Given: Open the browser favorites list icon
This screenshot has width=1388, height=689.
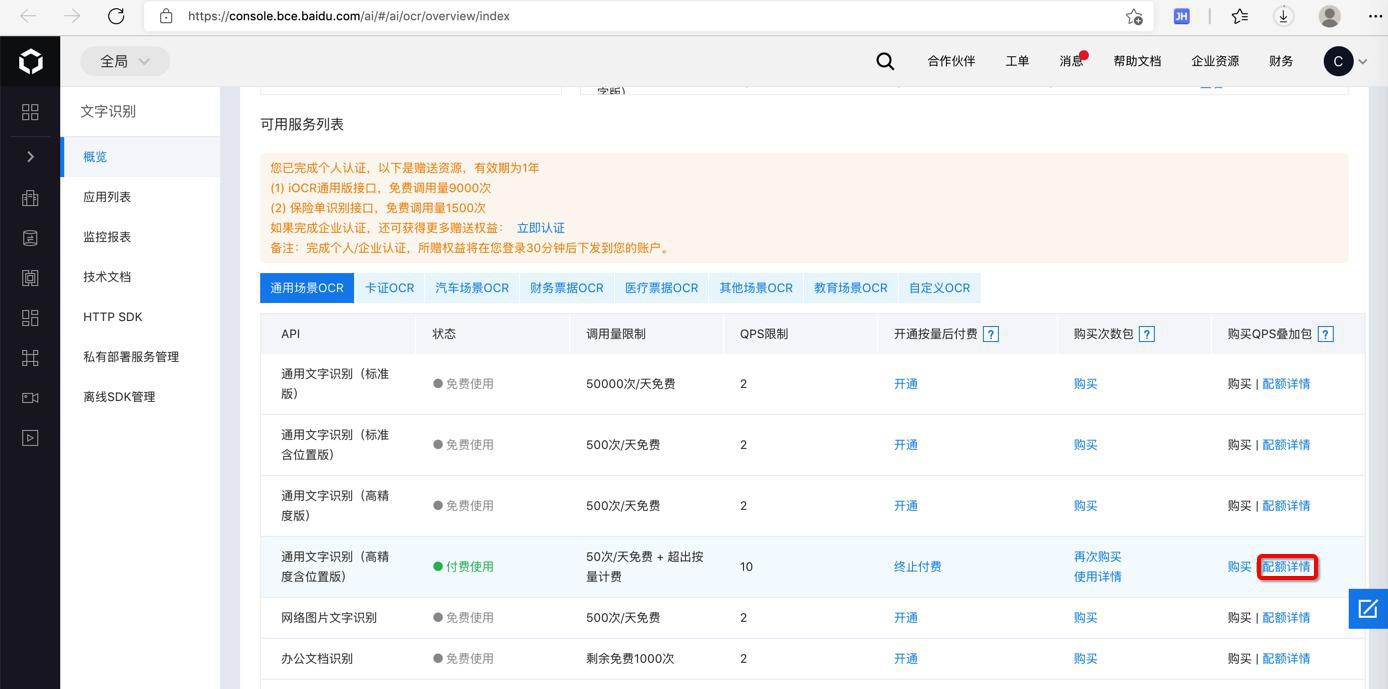Looking at the screenshot, I should (x=1240, y=16).
